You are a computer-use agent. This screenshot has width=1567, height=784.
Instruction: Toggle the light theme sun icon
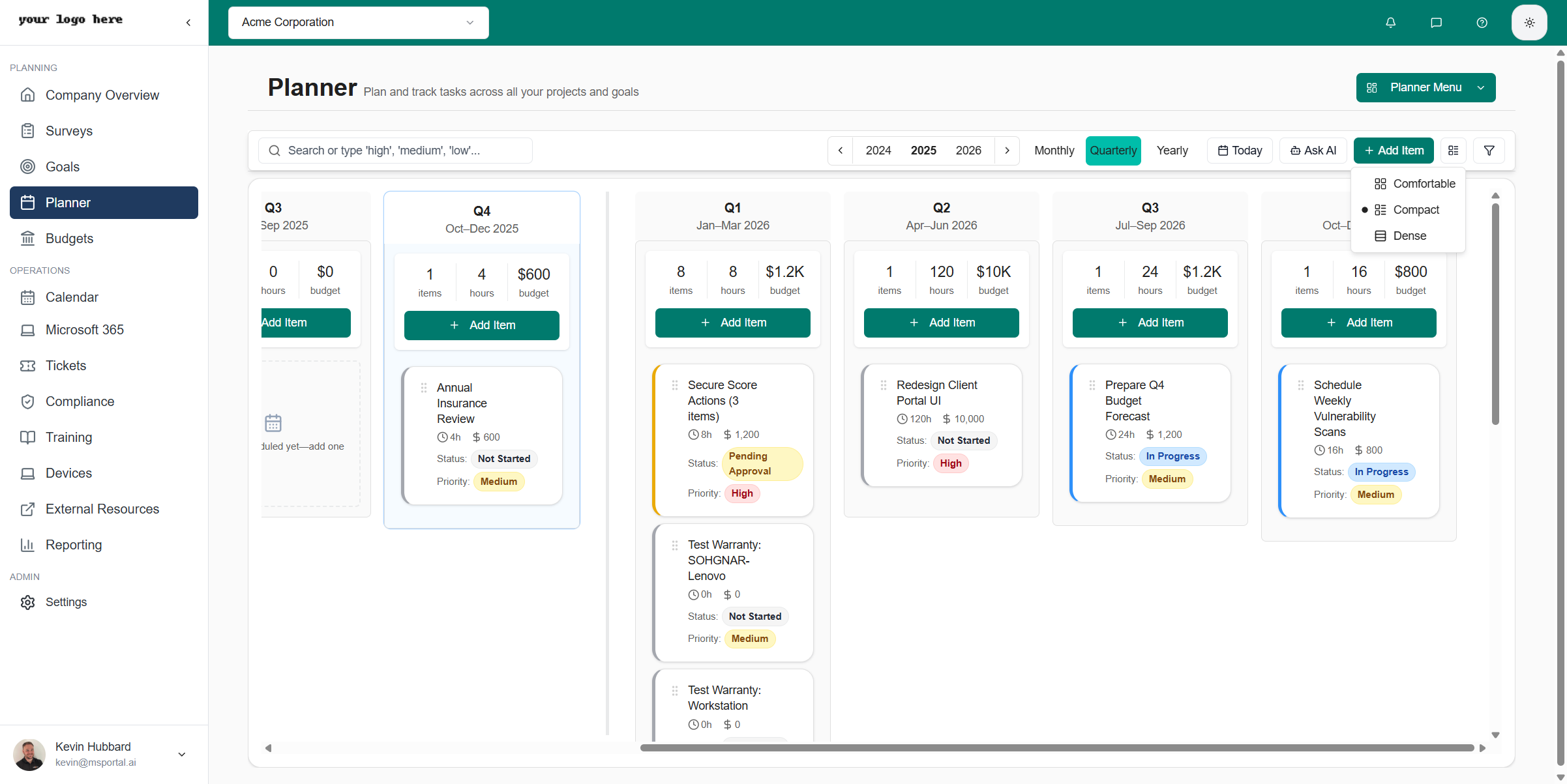point(1529,22)
